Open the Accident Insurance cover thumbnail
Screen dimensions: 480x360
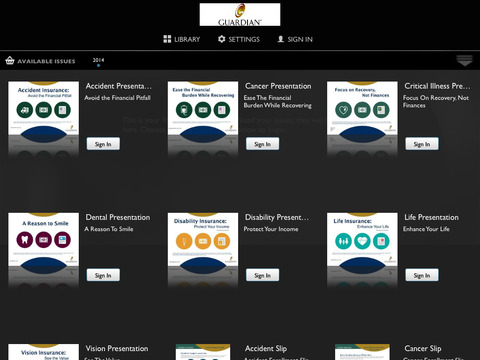tap(44, 118)
